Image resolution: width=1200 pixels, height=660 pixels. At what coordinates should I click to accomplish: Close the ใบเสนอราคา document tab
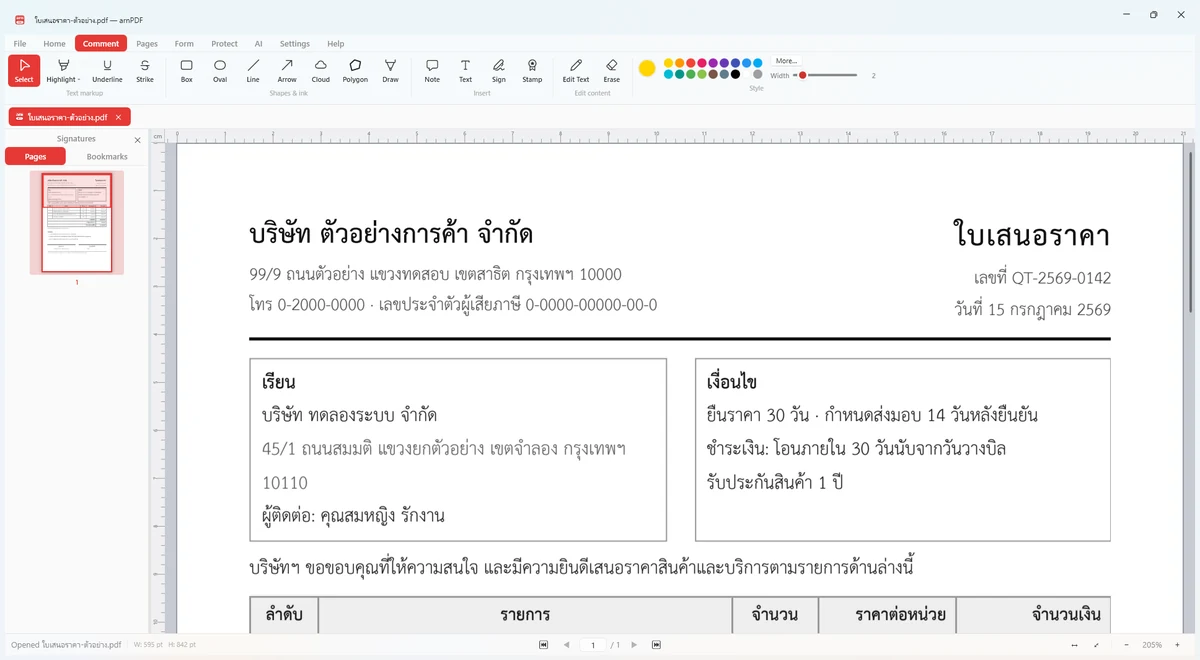tap(118, 117)
